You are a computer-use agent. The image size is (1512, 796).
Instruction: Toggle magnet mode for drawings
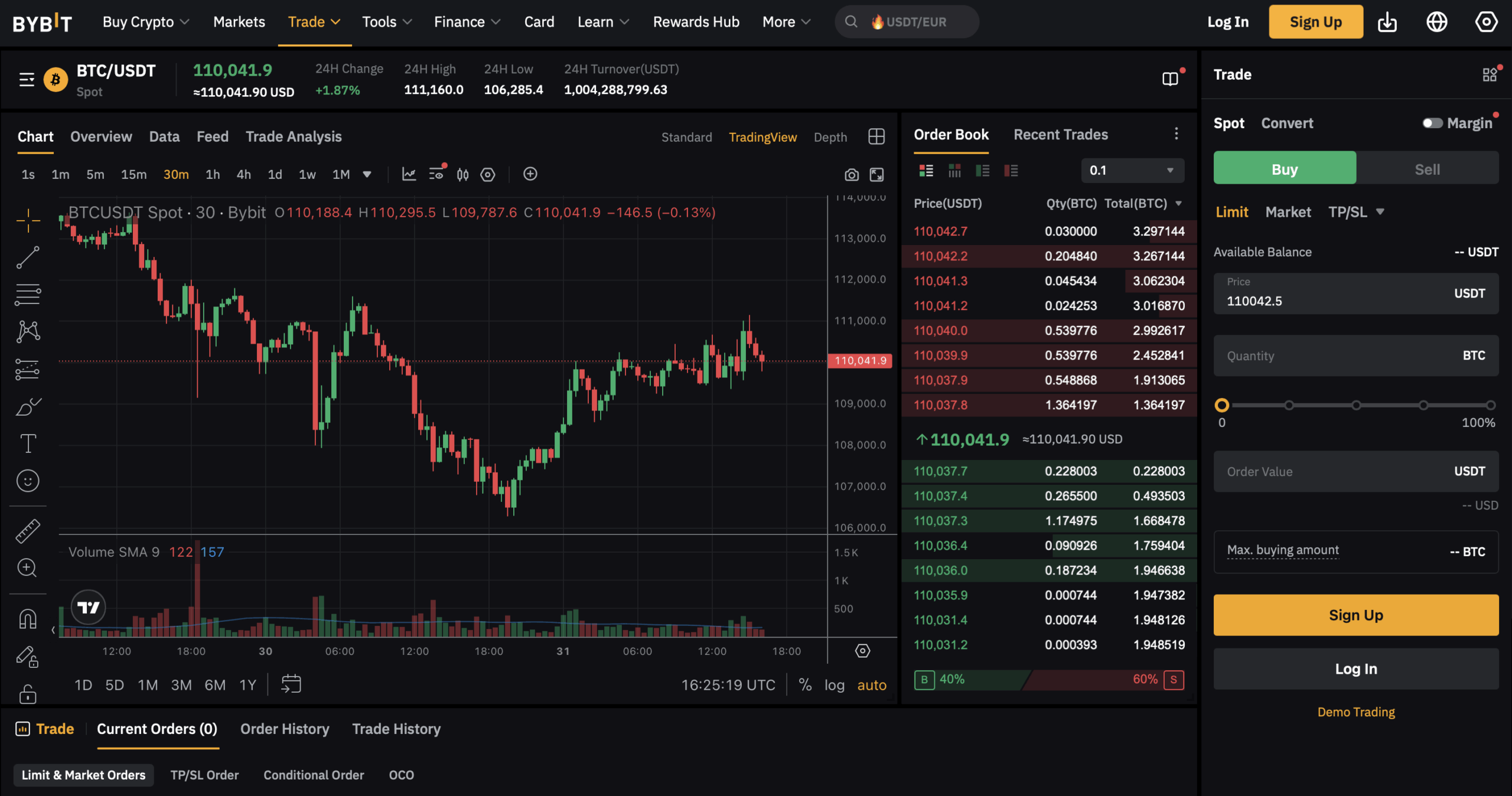click(x=28, y=619)
